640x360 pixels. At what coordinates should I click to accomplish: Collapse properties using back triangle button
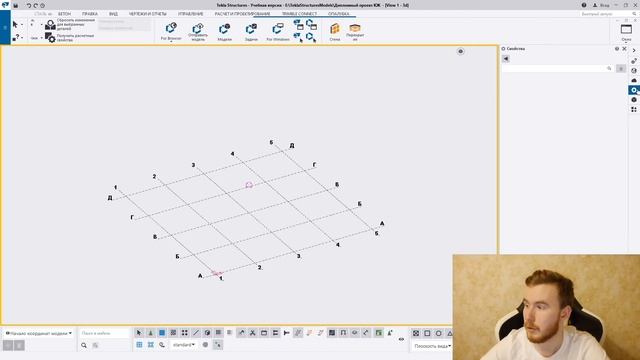pyautogui.click(x=506, y=59)
